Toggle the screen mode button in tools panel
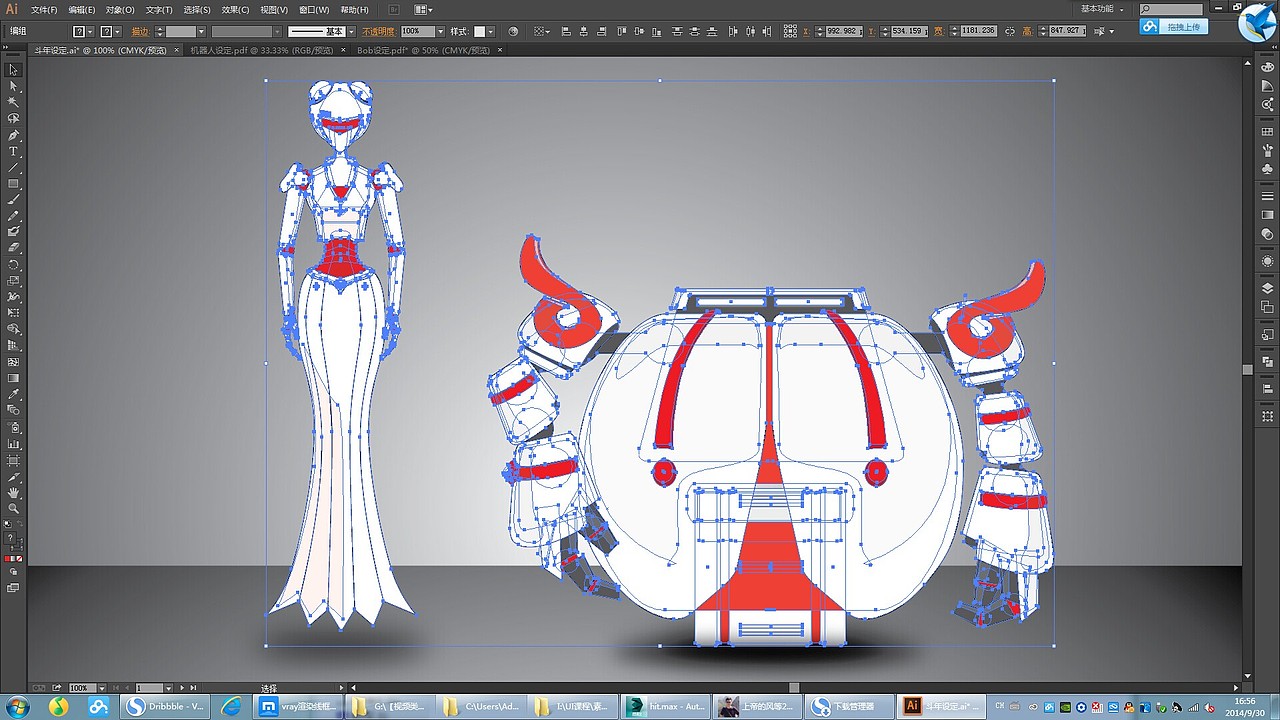 (14, 589)
